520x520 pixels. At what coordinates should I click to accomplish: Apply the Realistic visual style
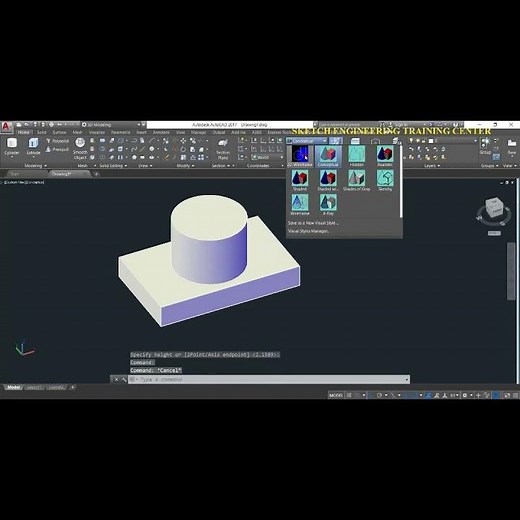[x=385, y=156]
